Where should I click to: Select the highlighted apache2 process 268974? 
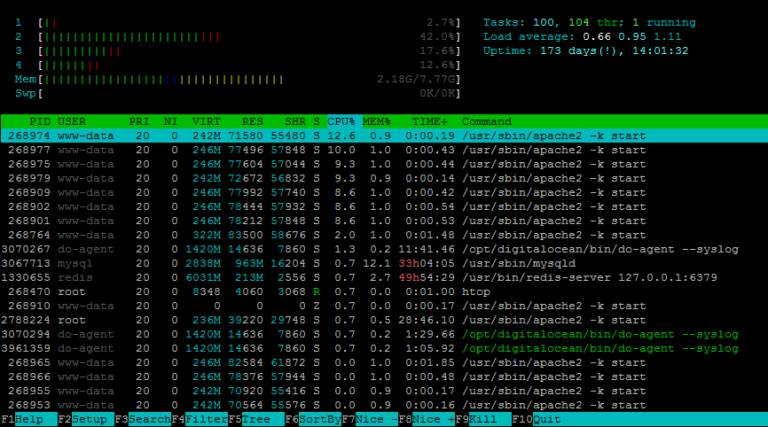coord(300,136)
